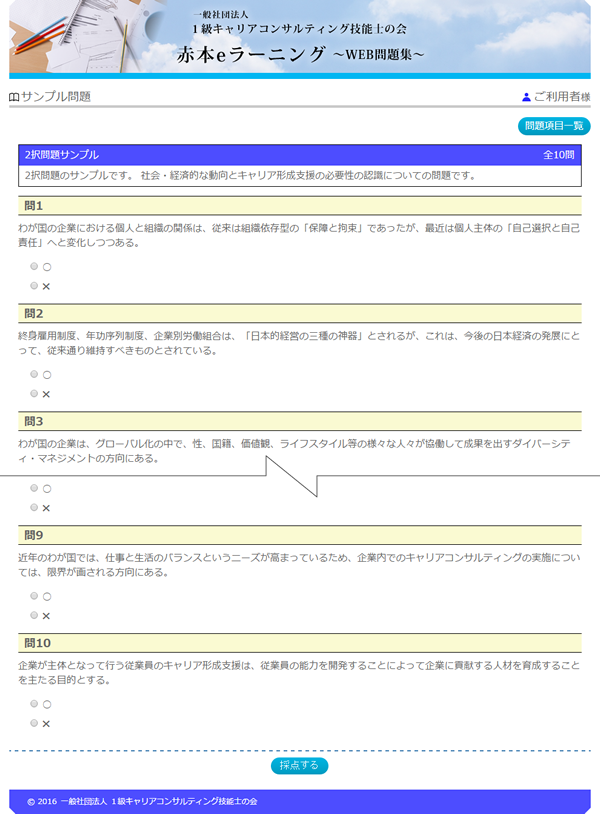Click the book icon beside サンプル問題

pyautogui.click(x=14, y=97)
